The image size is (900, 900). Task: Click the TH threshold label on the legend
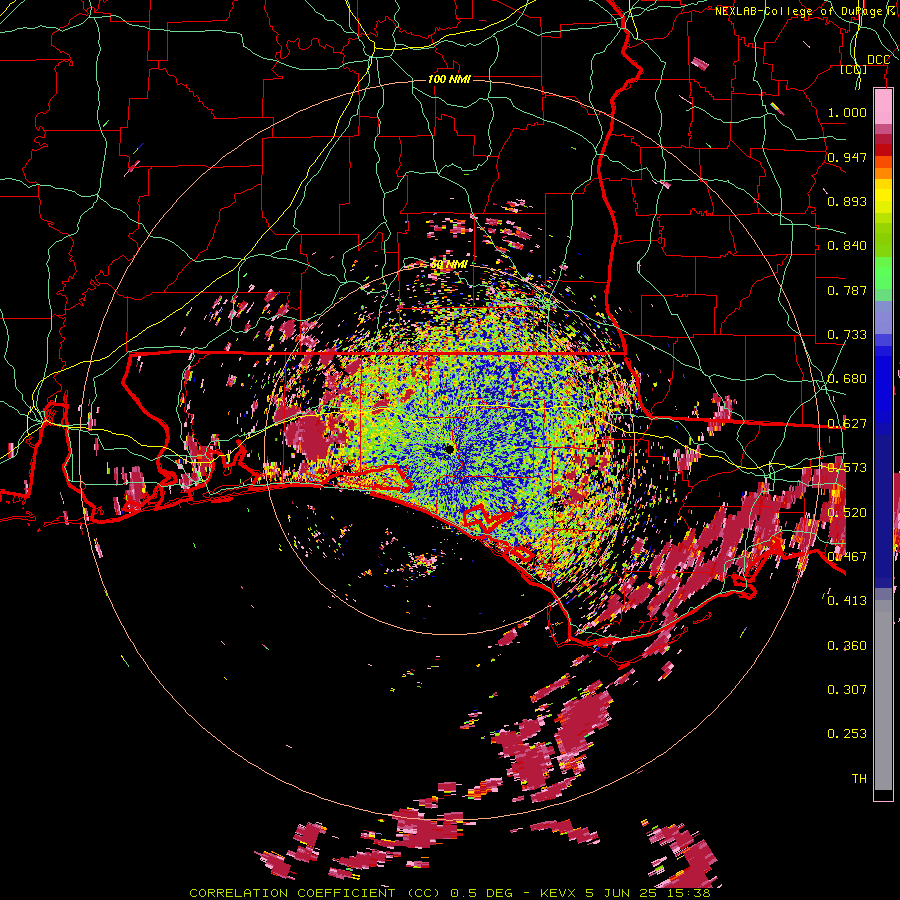[859, 778]
